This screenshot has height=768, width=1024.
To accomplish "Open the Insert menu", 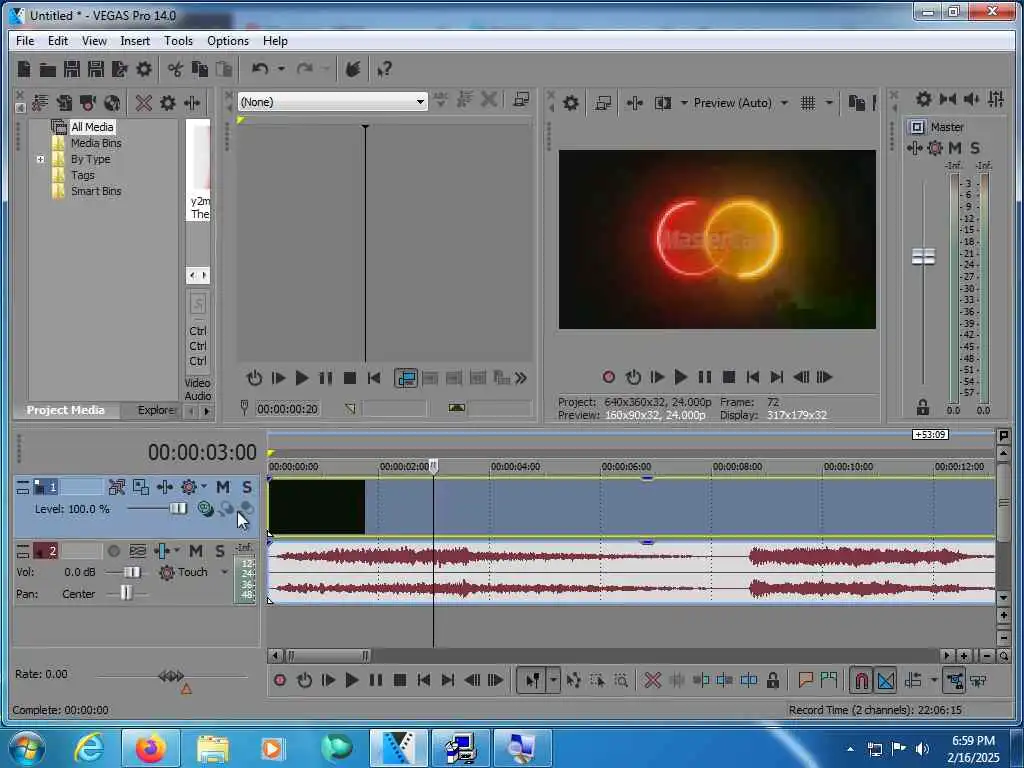I will [135, 40].
